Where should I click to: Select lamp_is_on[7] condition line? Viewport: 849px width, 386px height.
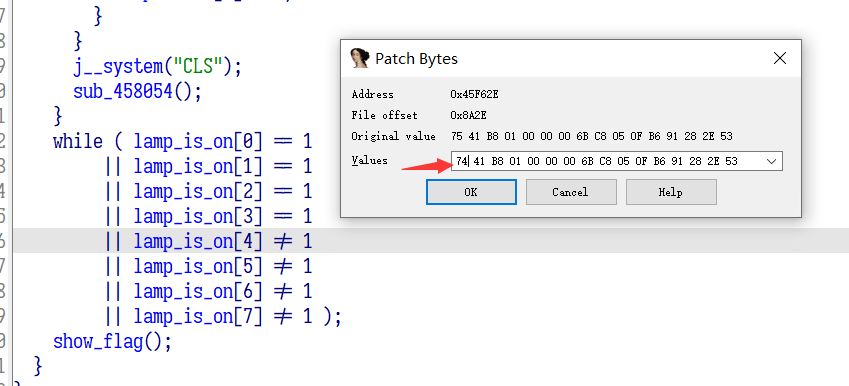coord(223,316)
